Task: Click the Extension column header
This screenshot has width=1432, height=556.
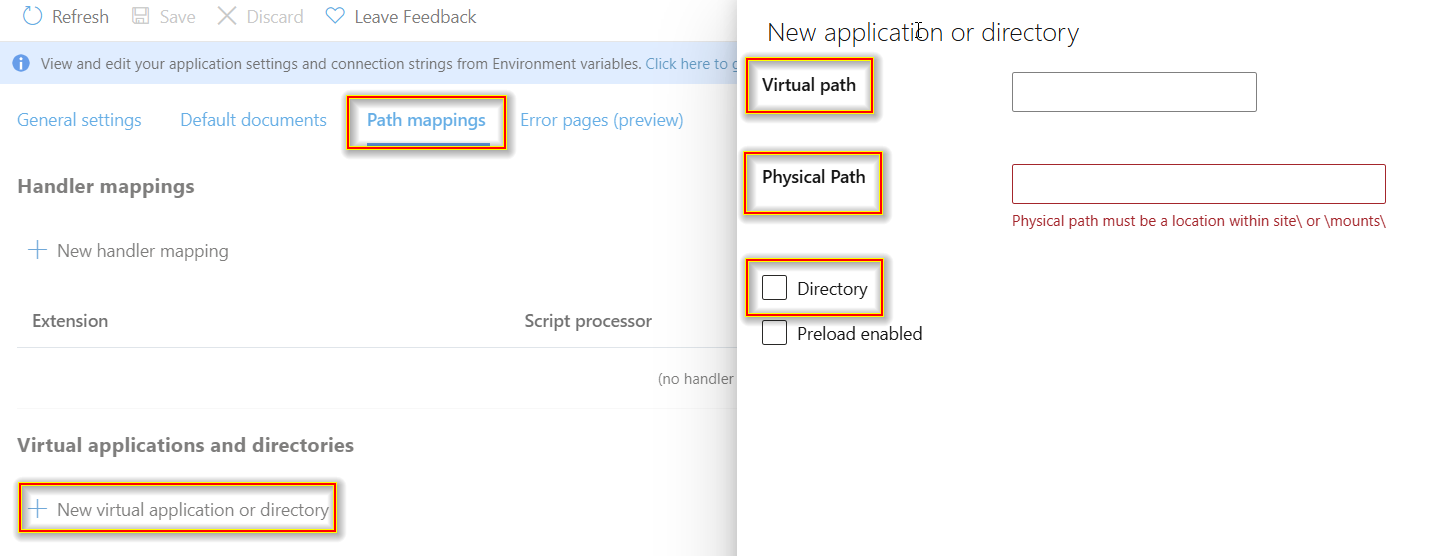Action: click(x=70, y=321)
